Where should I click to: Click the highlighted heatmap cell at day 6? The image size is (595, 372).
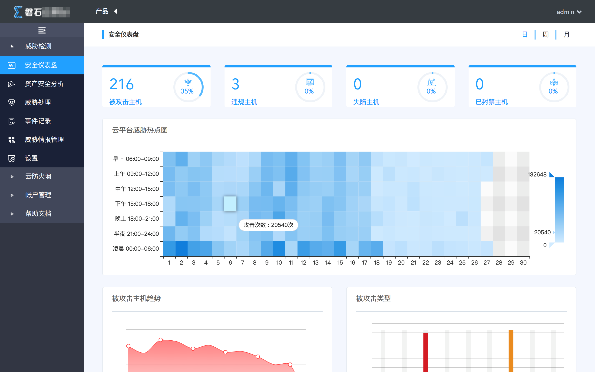click(230, 203)
